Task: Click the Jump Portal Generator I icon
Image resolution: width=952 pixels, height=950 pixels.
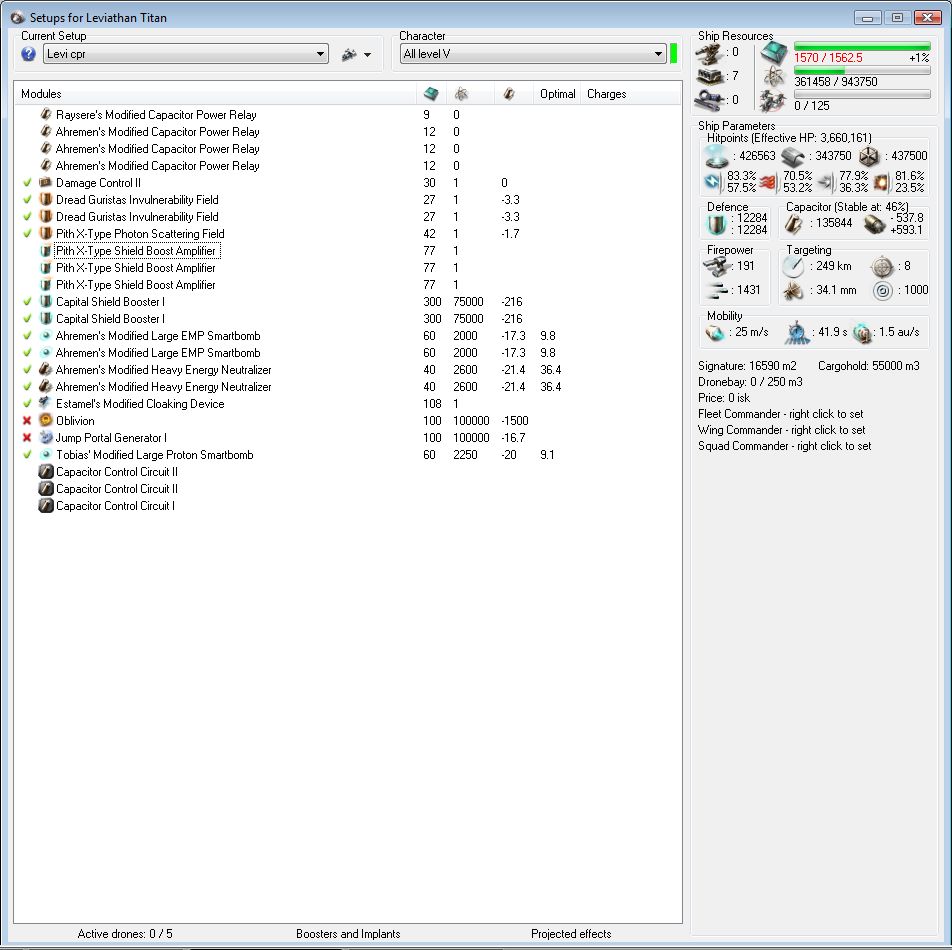Action: [x=46, y=437]
